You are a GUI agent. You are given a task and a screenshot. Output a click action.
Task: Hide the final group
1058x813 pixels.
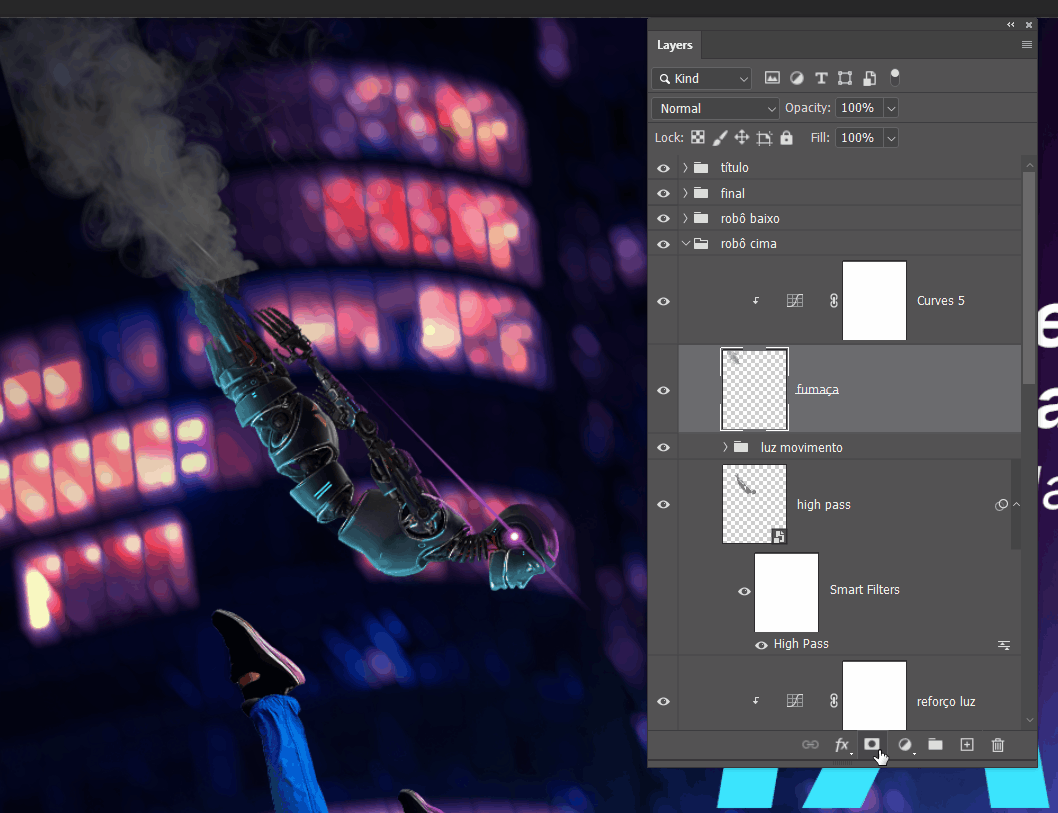(663, 194)
